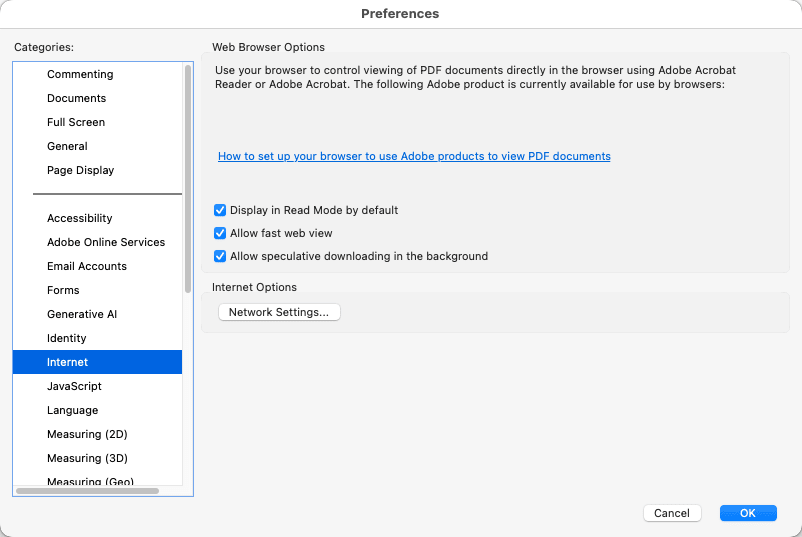The width and height of the screenshot is (802, 537).
Task: Switch to JavaScript preferences
Action: coord(97,386)
